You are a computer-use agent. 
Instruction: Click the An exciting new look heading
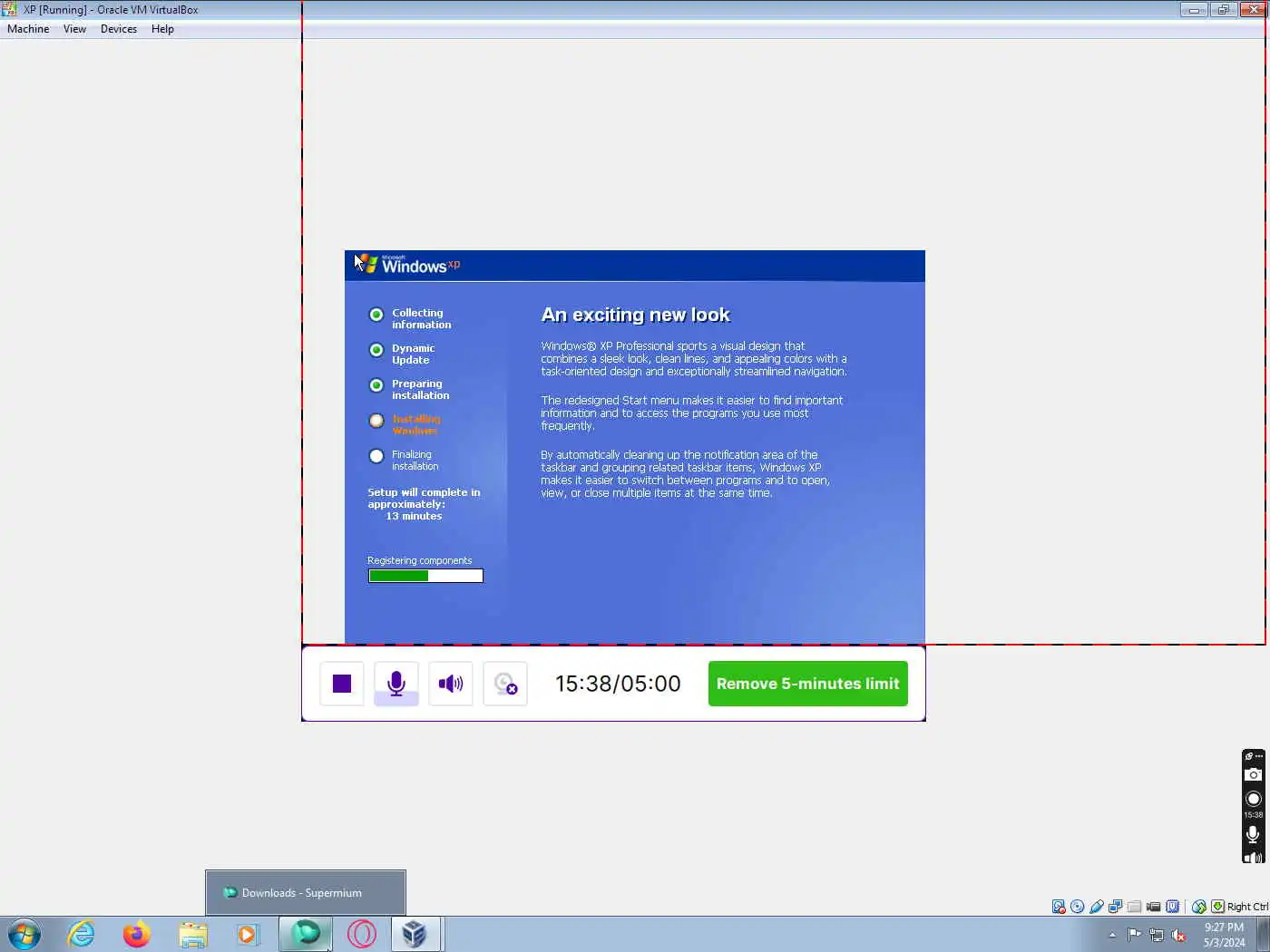coord(636,315)
